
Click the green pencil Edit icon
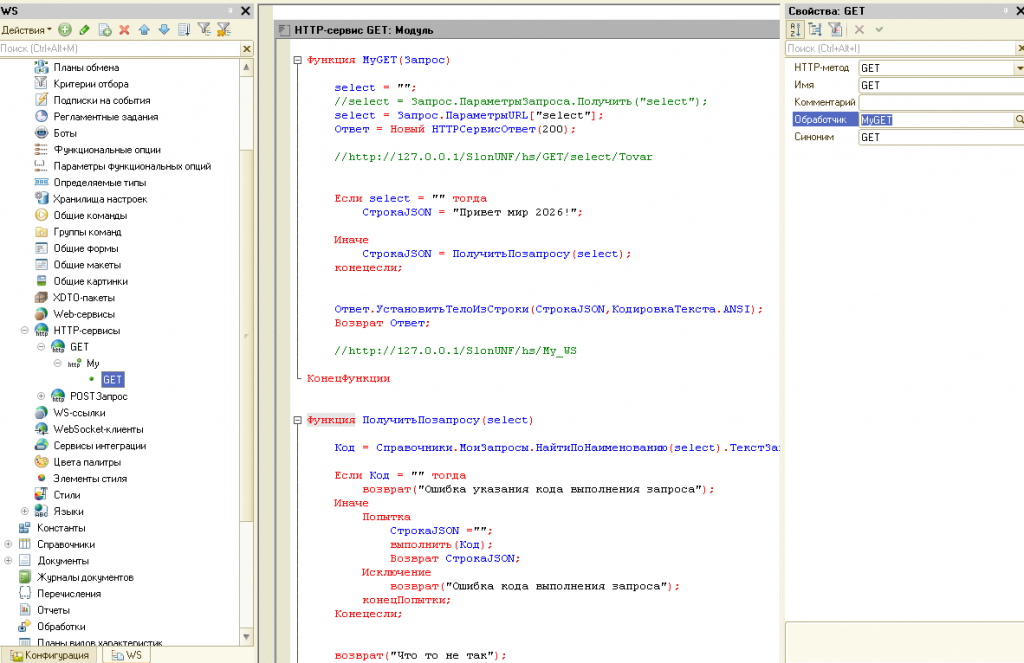[x=84, y=29]
